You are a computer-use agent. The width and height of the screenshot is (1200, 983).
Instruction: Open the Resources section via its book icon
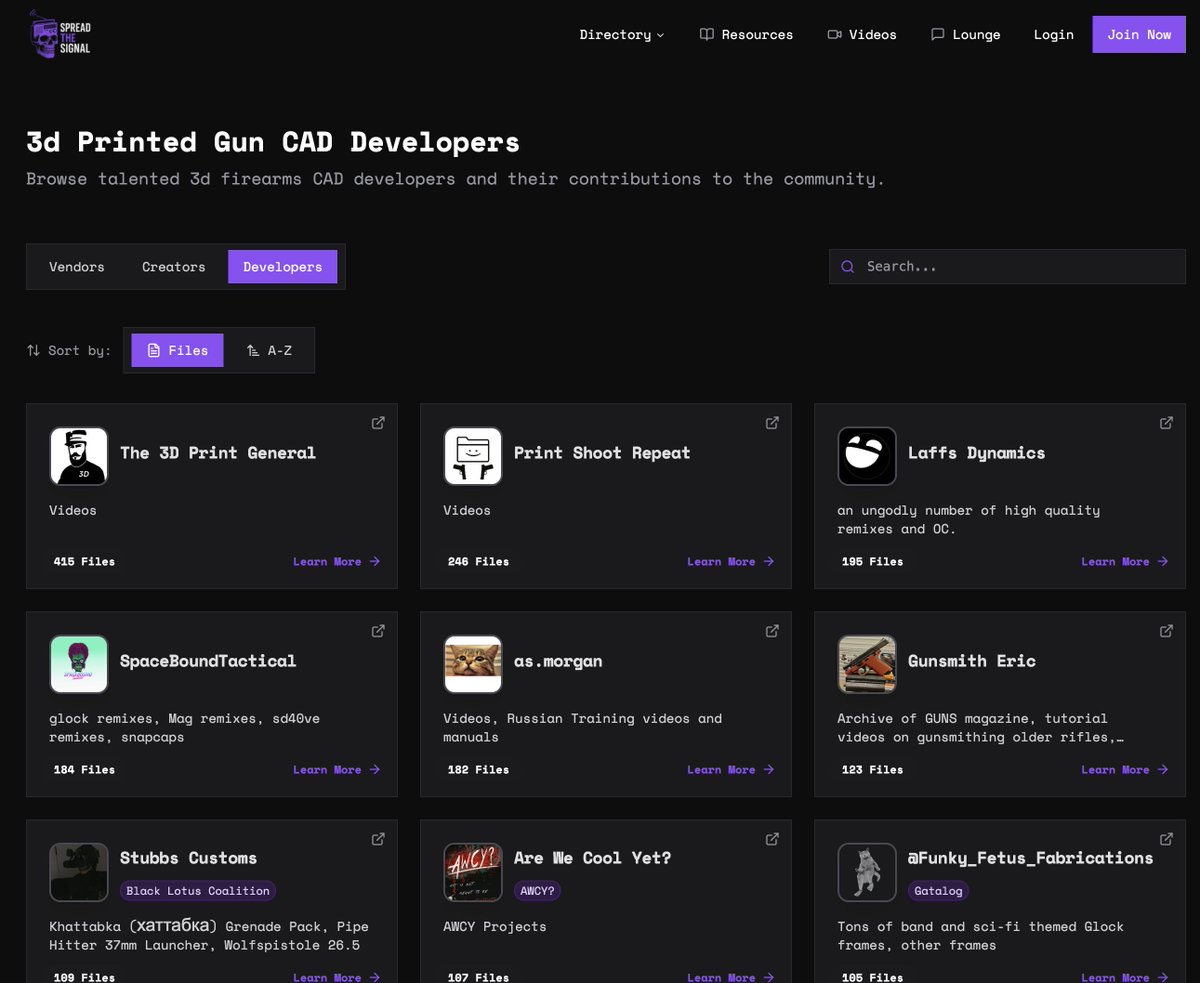coord(707,34)
